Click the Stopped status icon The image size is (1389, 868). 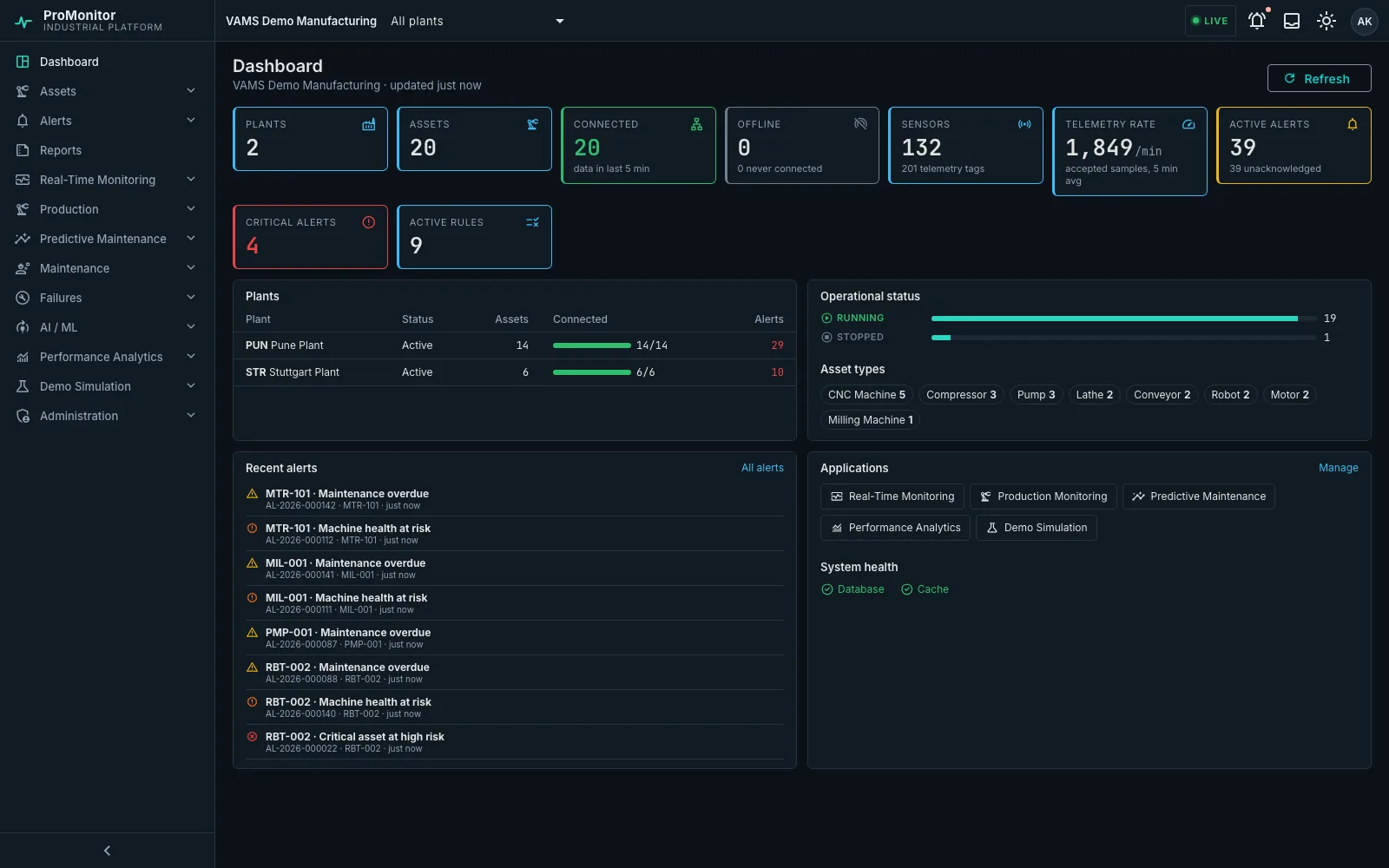(827, 337)
